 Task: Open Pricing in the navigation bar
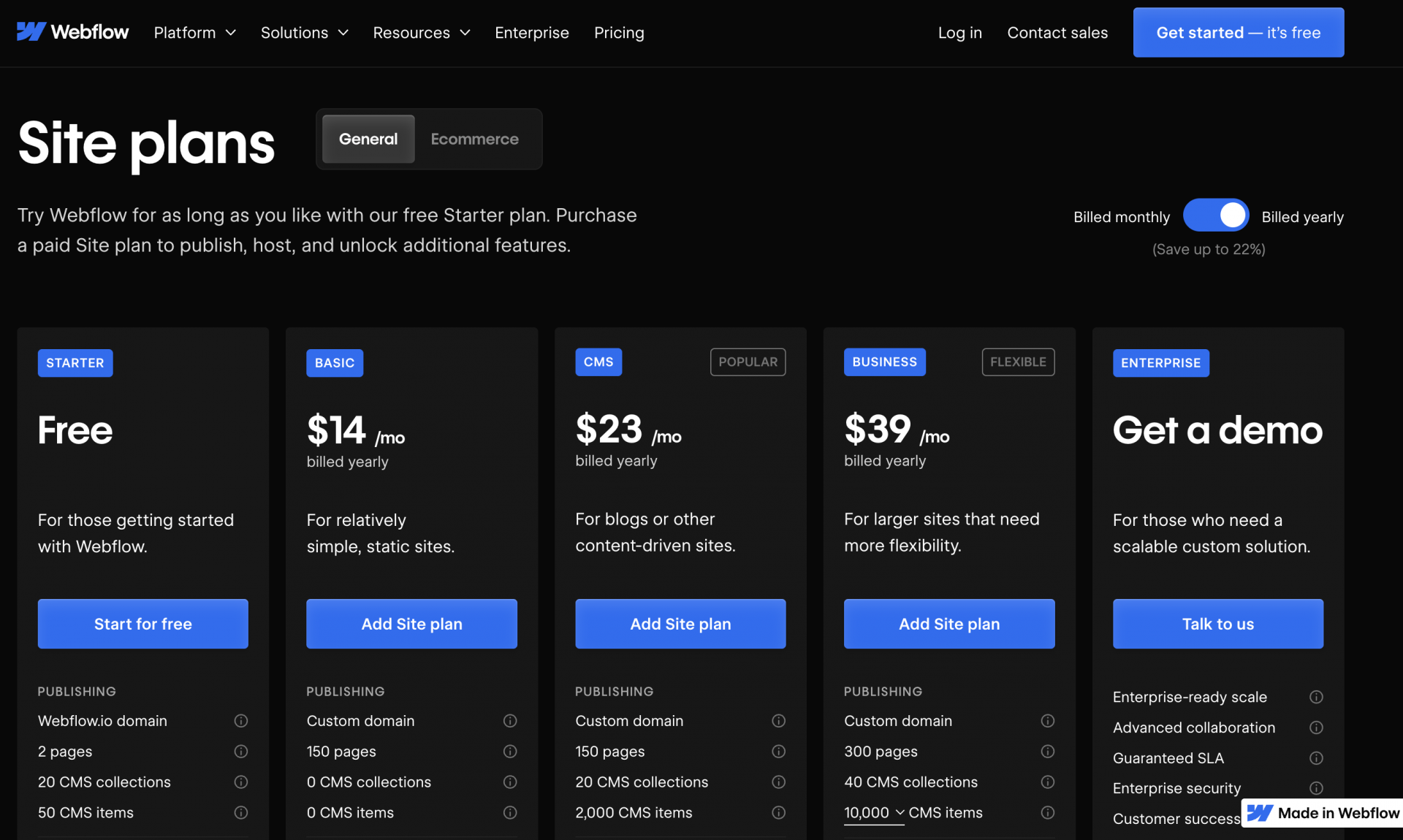click(619, 32)
